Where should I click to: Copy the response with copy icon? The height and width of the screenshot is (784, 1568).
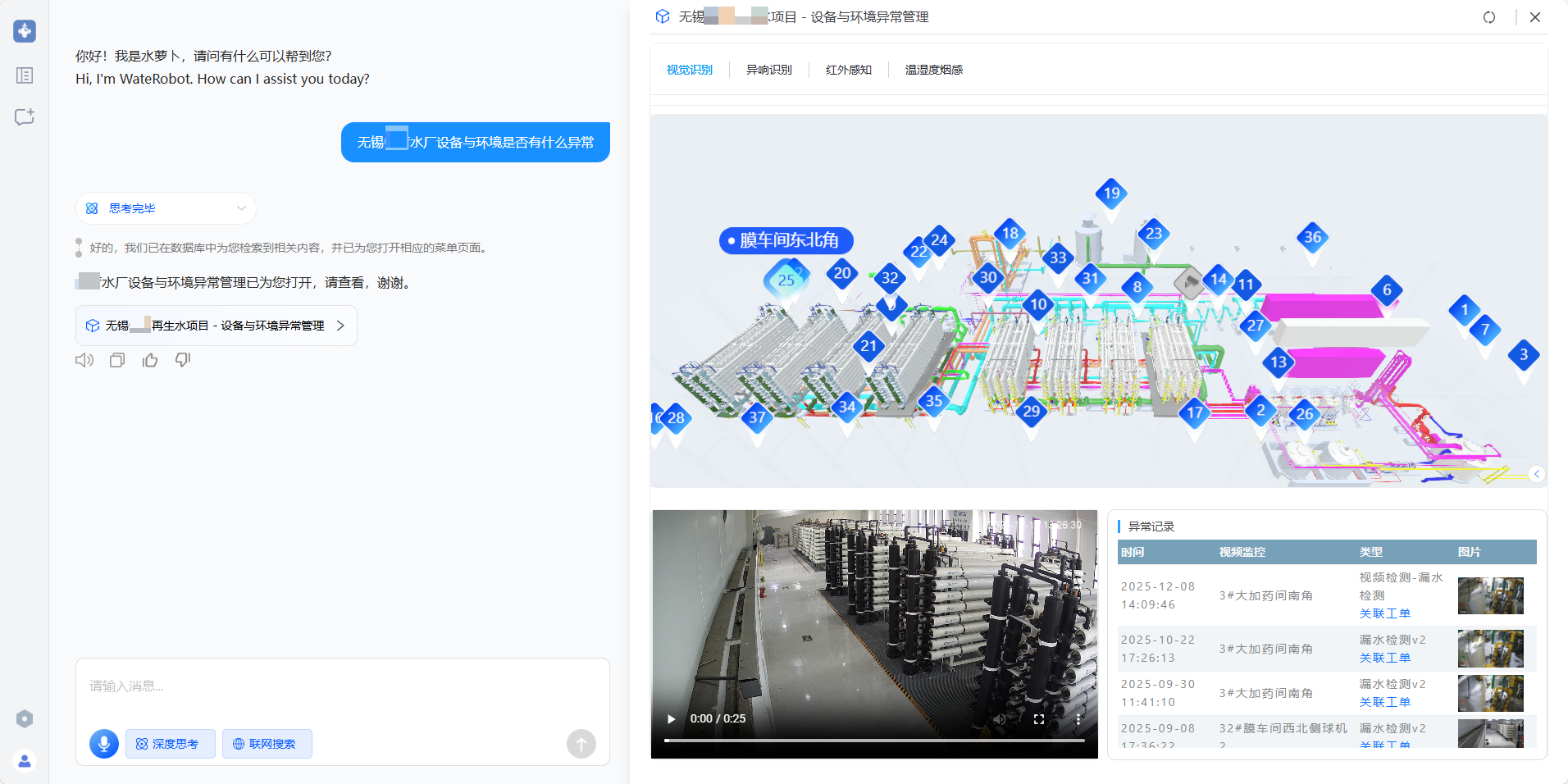click(x=117, y=360)
